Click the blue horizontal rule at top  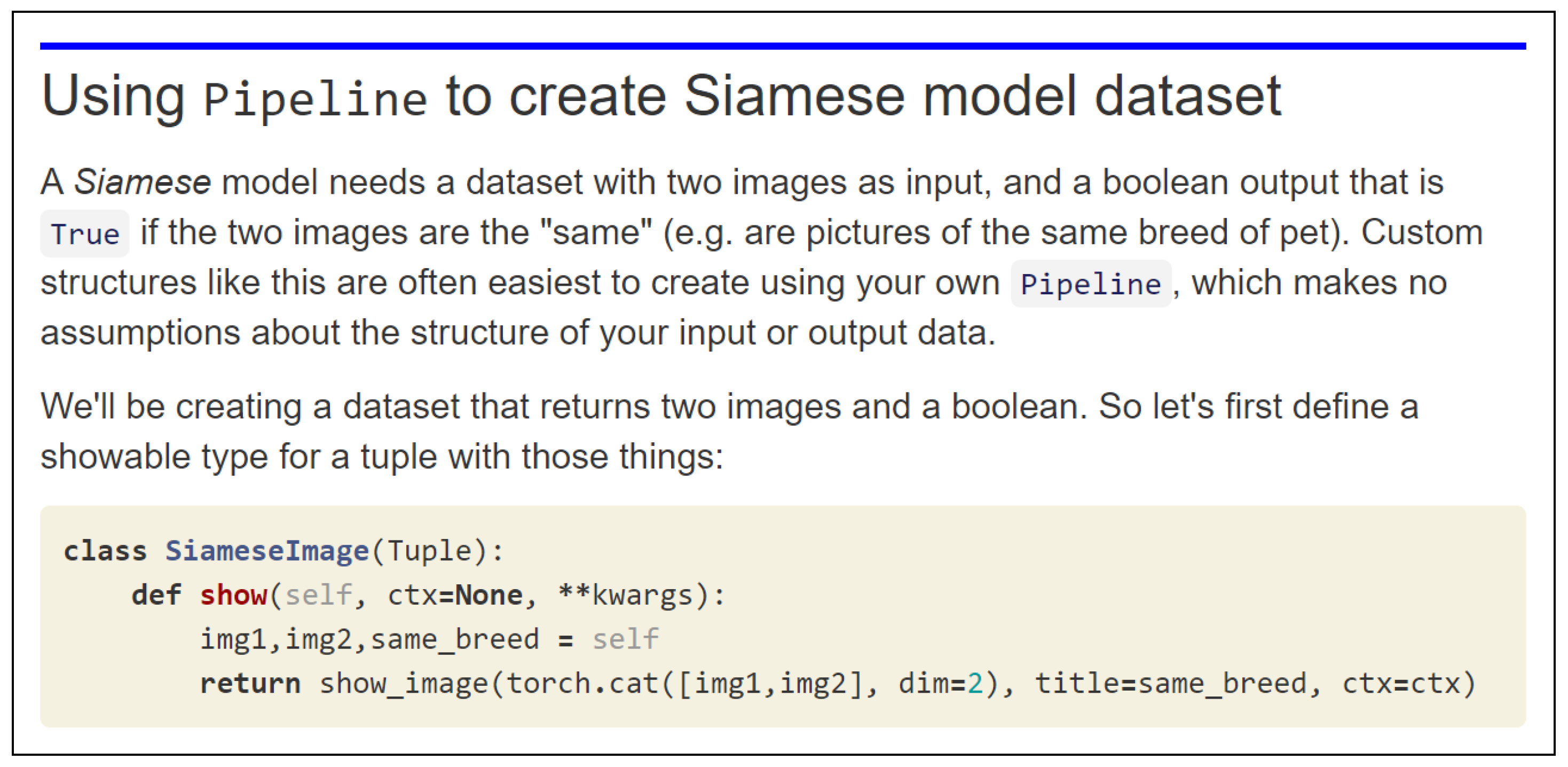782,46
